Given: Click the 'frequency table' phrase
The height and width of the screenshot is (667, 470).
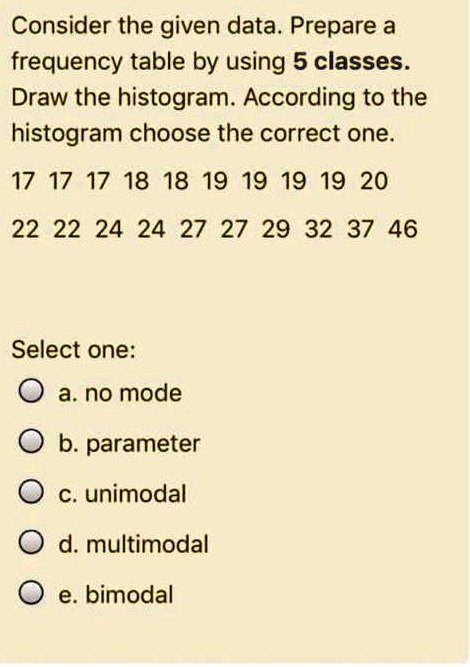Looking at the screenshot, I should click(x=99, y=63).
